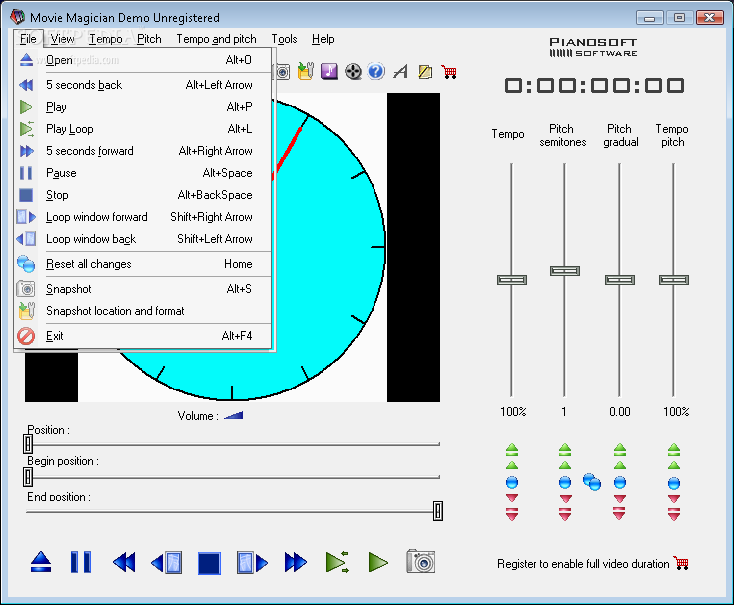The image size is (734, 605).
Task: Click the Register shopping cart icon
Action: coord(681,563)
